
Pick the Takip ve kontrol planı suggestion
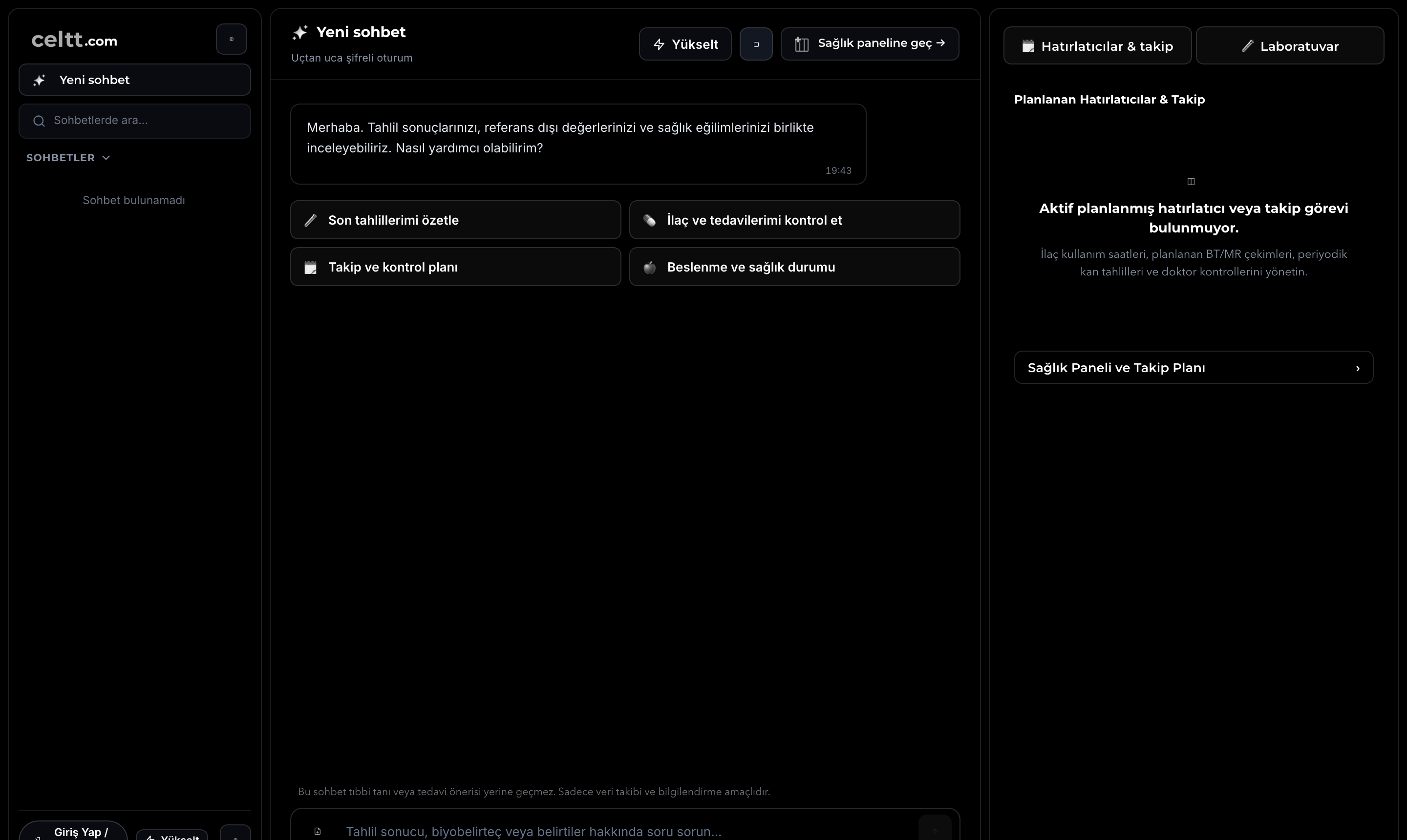(x=456, y=267)
